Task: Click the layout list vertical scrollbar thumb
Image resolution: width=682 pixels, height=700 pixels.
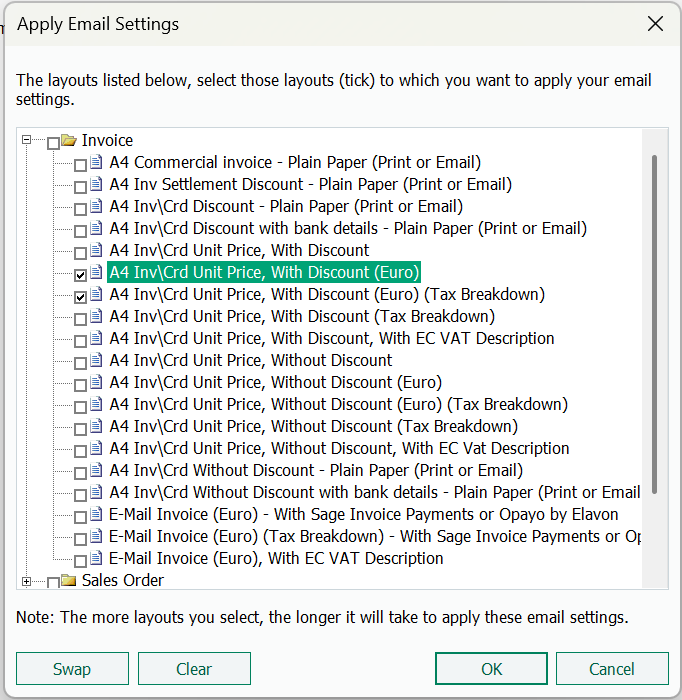Action: [x=654, y=324]
